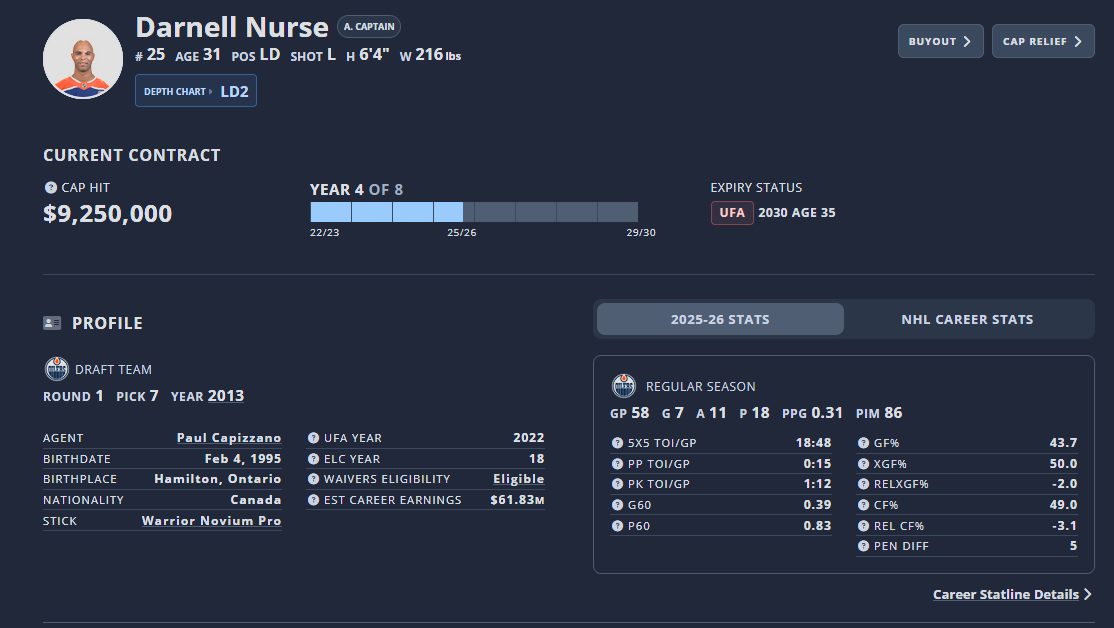Image resolution: width=1114 pixels, height=628 pixels.
Task: Open agent Paul Capizzano's link
Action: (x=229, y=438)
